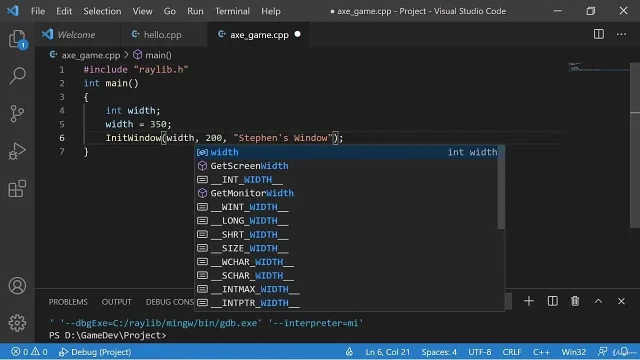The image size is (640, 360).
Task: Open the Run and Debug view
Action: pos(17,151)
